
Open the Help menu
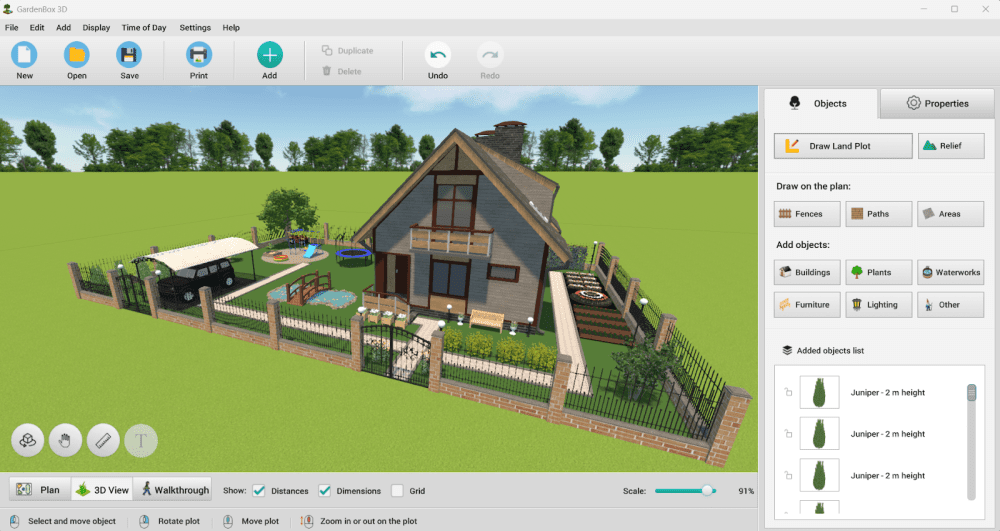[231, 27]
